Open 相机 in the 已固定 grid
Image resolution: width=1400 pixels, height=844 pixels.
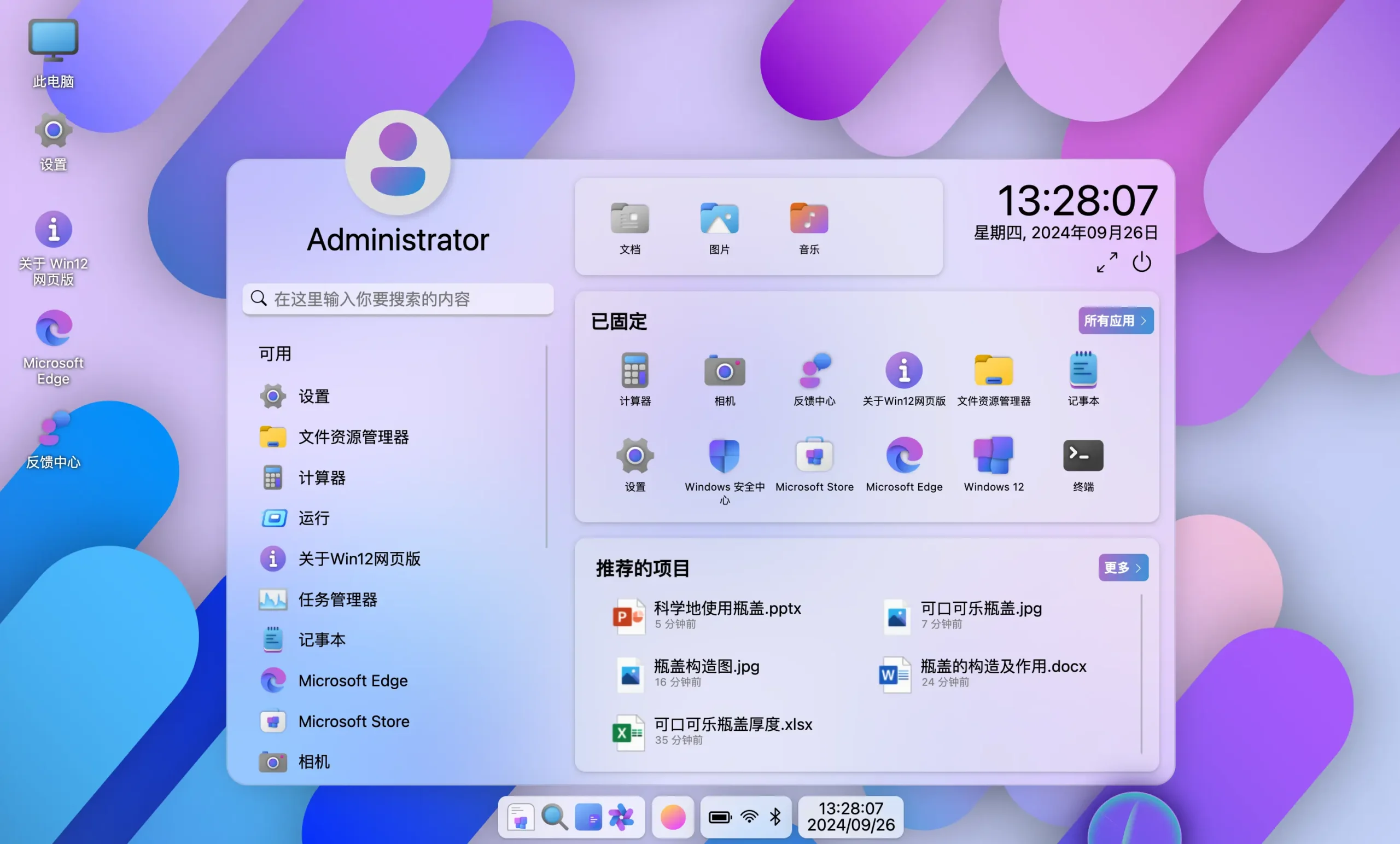725,379
